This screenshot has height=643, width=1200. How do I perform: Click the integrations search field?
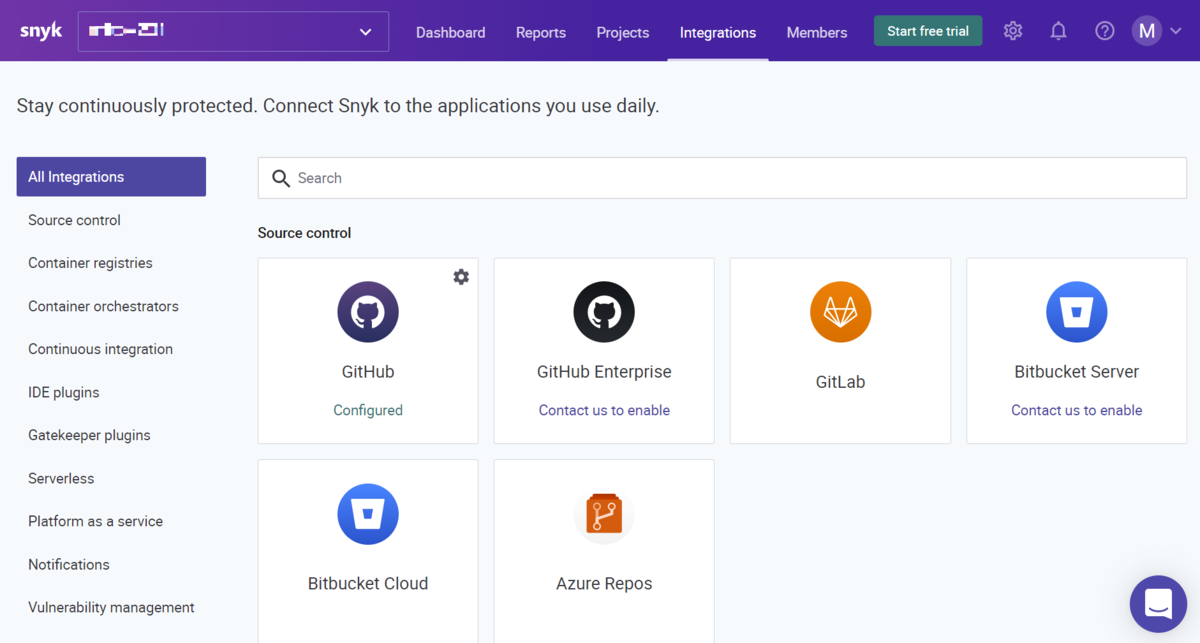pyautogui.click(x=722, y=178)
